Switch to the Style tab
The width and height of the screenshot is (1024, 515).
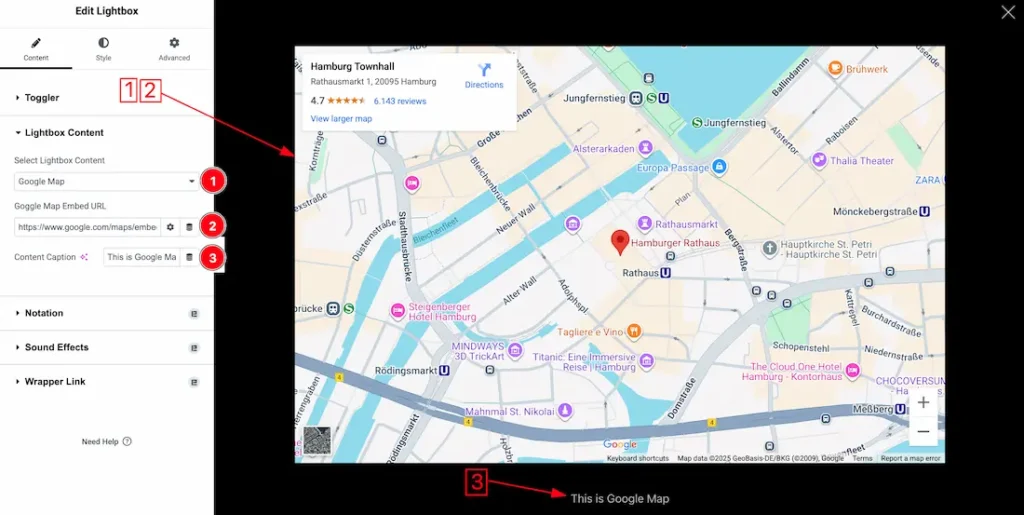103,50
